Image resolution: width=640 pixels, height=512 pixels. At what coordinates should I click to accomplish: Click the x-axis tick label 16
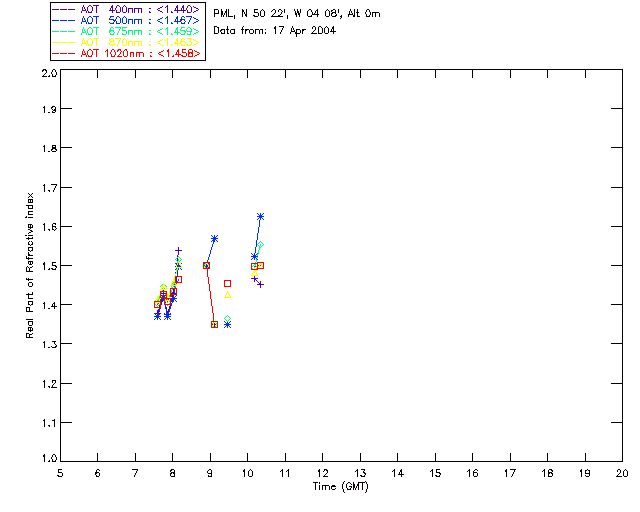pos(472,473)
